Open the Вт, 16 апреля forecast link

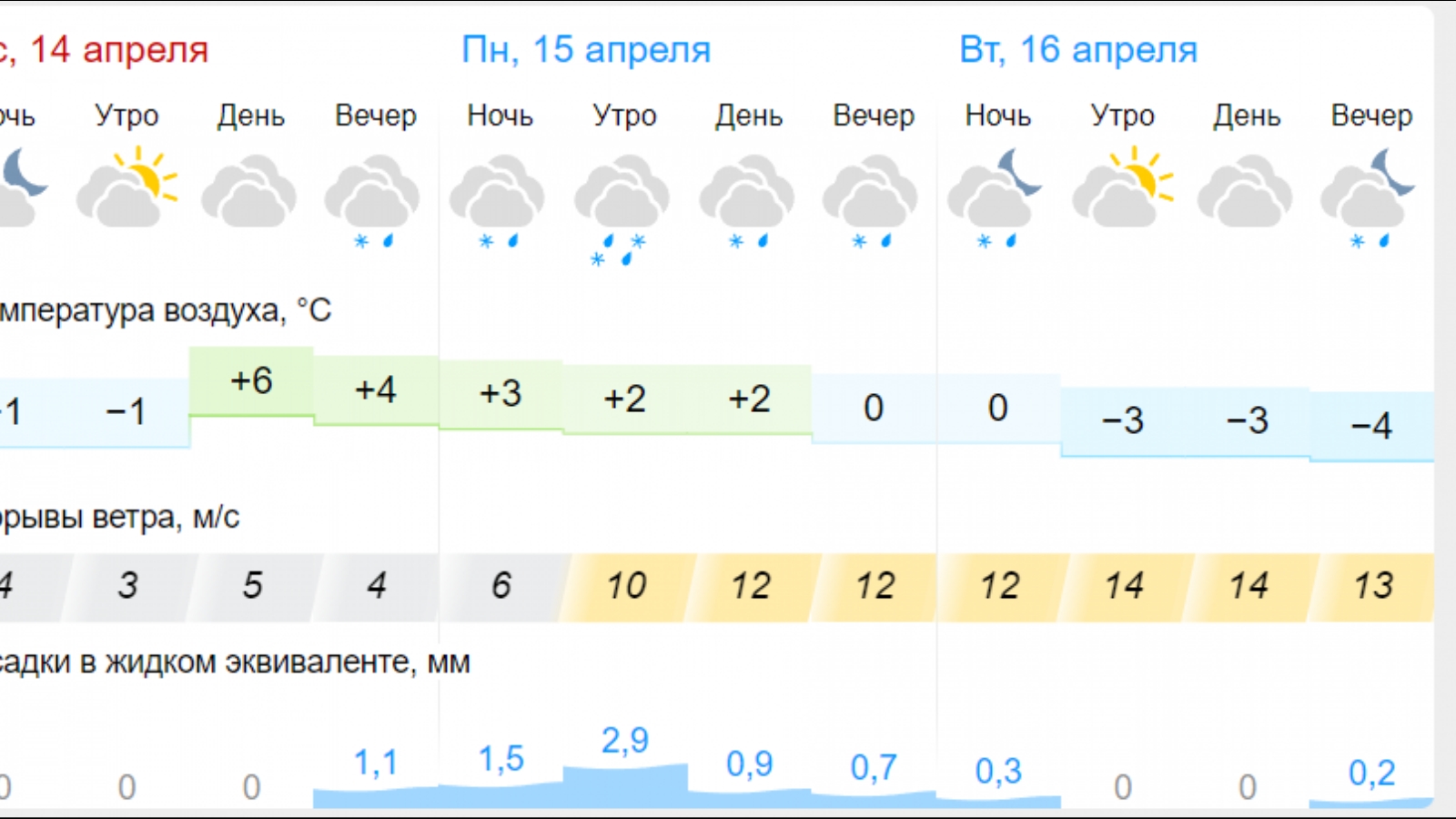point(1078,49)
